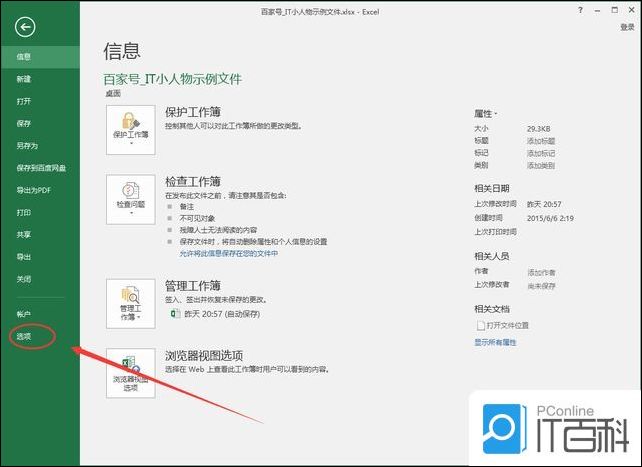Click 添加标题 to add a title
This screenshot has width=642, height=467.
pos(541,141)
